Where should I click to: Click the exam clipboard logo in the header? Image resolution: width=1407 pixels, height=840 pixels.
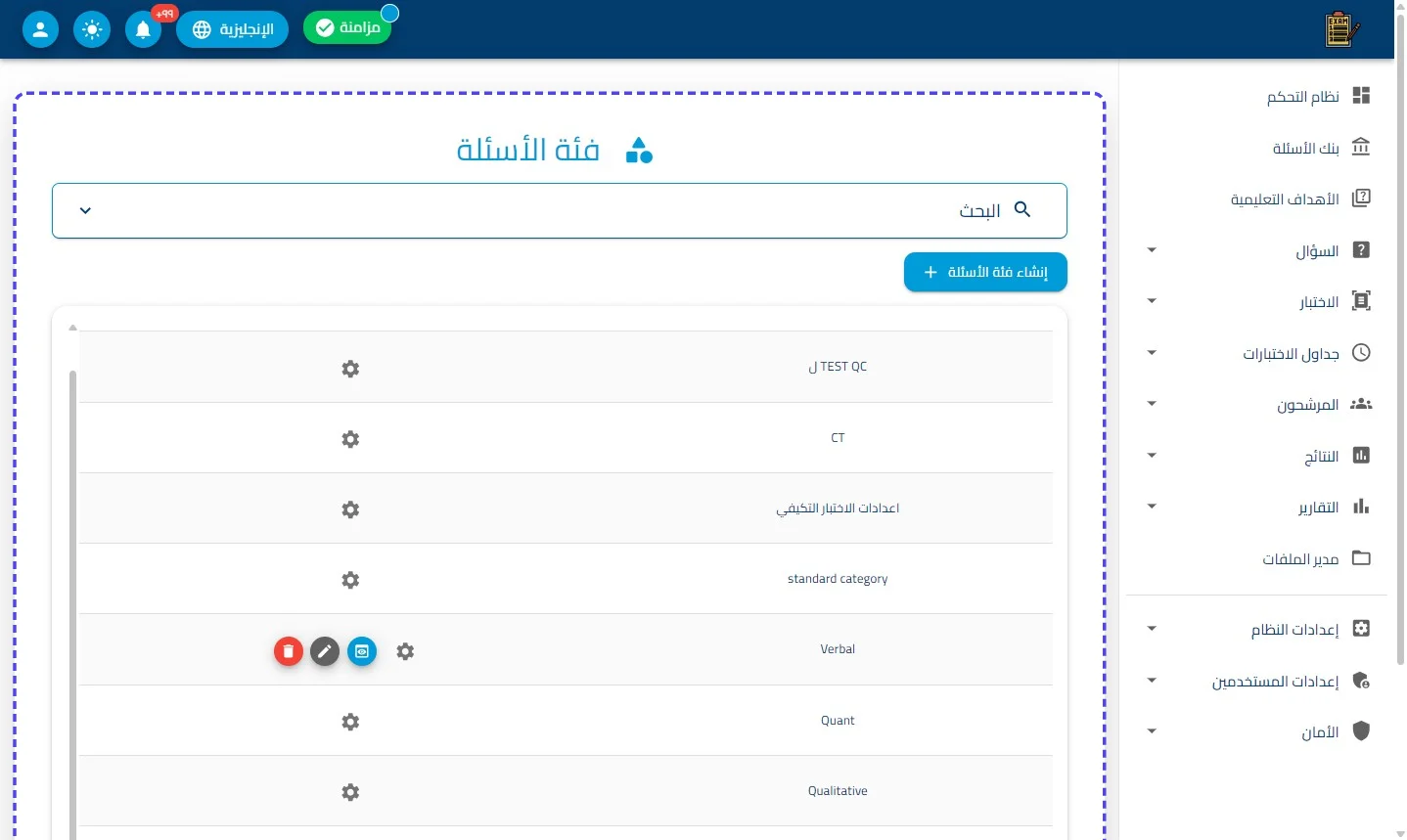click(x=1341, y=29)
